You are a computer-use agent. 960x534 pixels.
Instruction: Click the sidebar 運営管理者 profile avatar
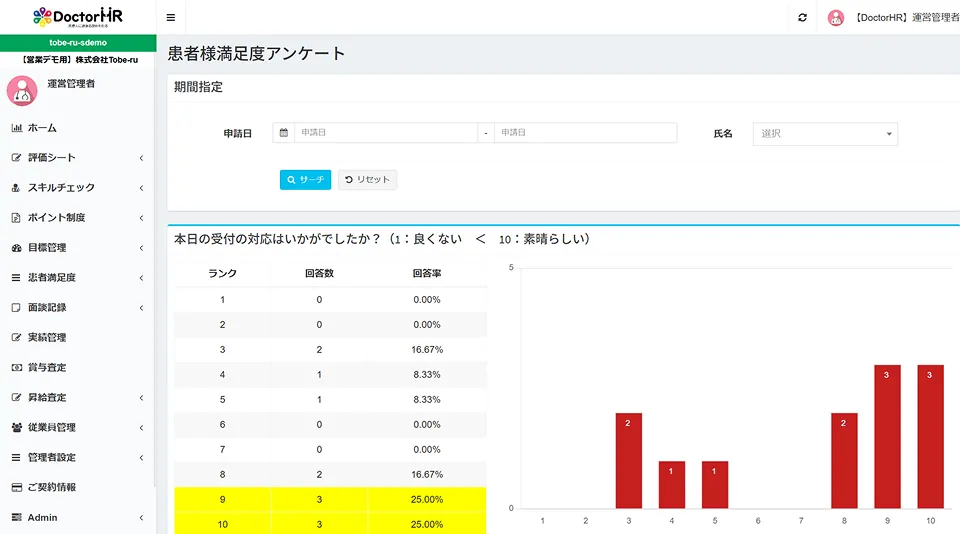pyautogui.click(x=22, y=91)
